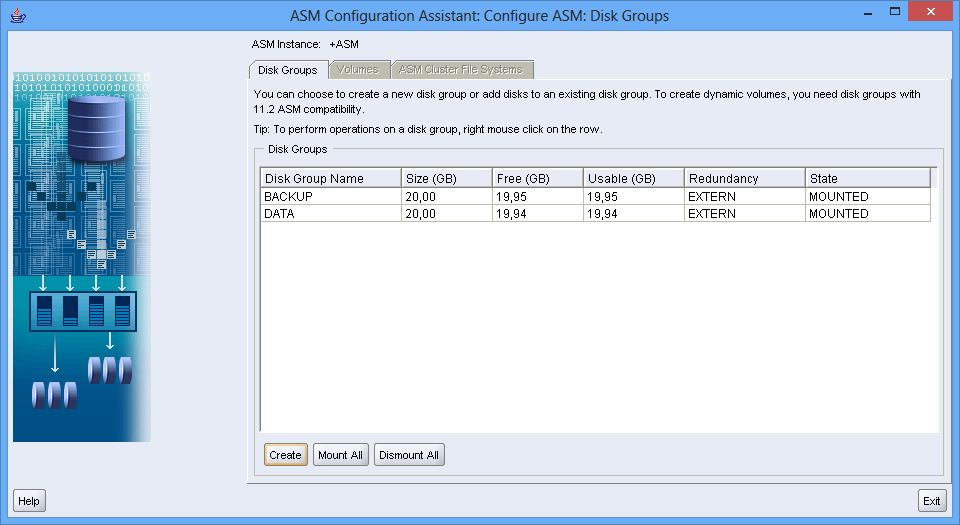Switch to the Disk Groups tab
The height and width of the screenshot is (525, 960).
[x=288, y=70]
